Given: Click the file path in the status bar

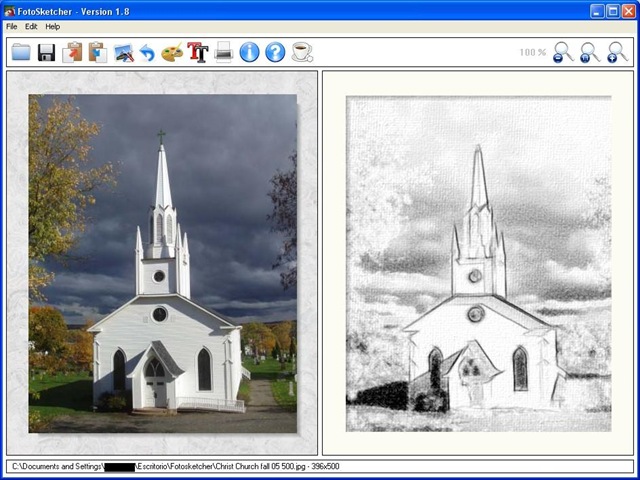Looking at the screenshot, I should coord(176,466).
